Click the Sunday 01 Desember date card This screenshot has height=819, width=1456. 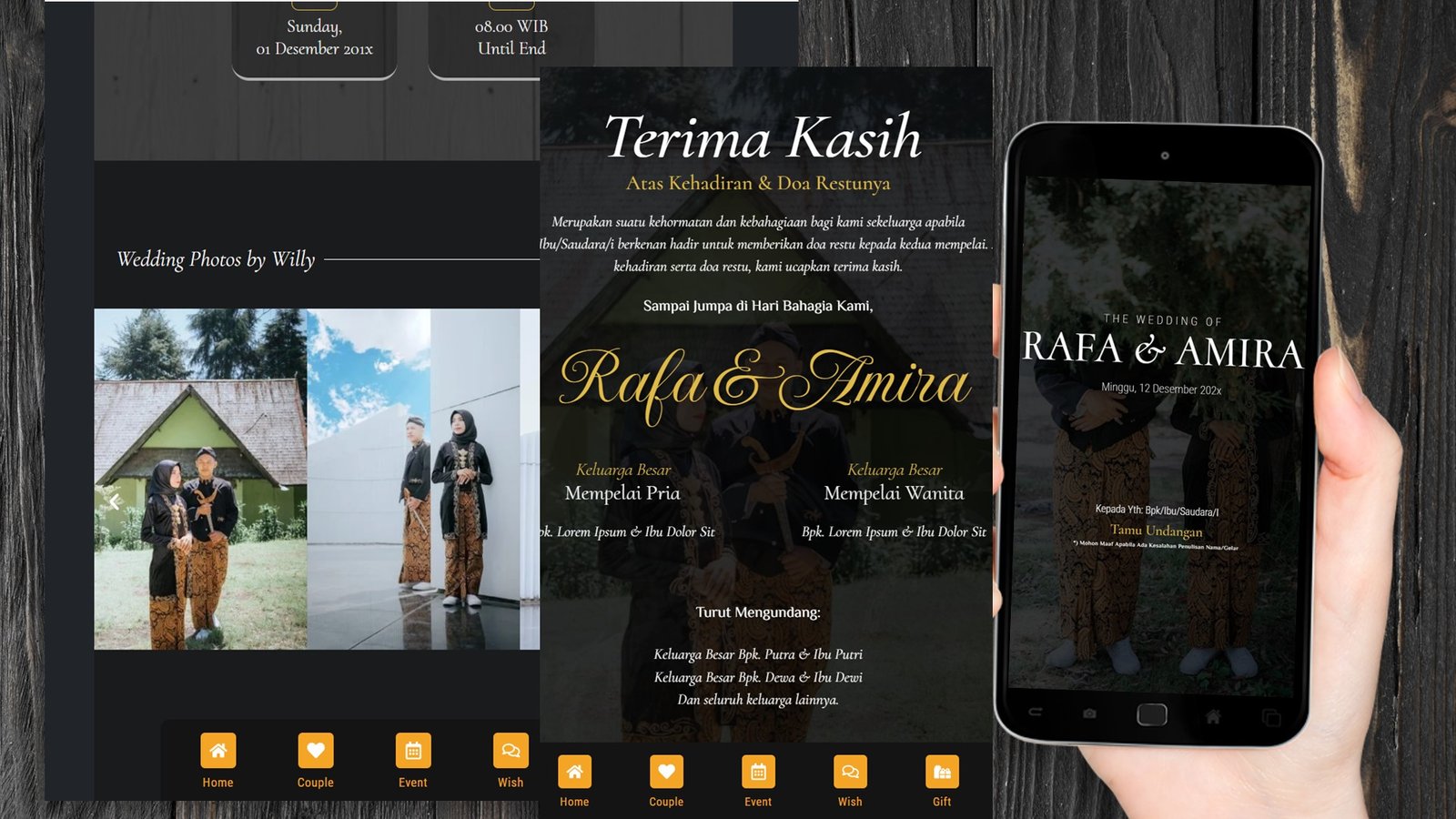click(x=314, y=38)
